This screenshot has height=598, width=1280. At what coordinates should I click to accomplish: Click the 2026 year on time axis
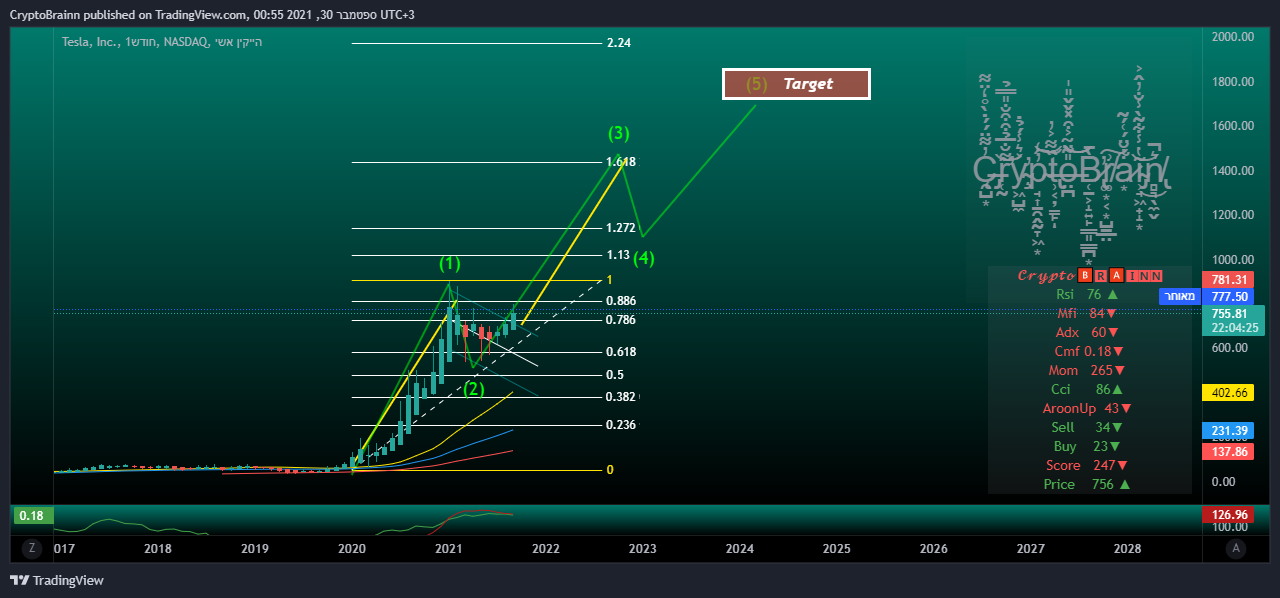[x=933, y=548]
